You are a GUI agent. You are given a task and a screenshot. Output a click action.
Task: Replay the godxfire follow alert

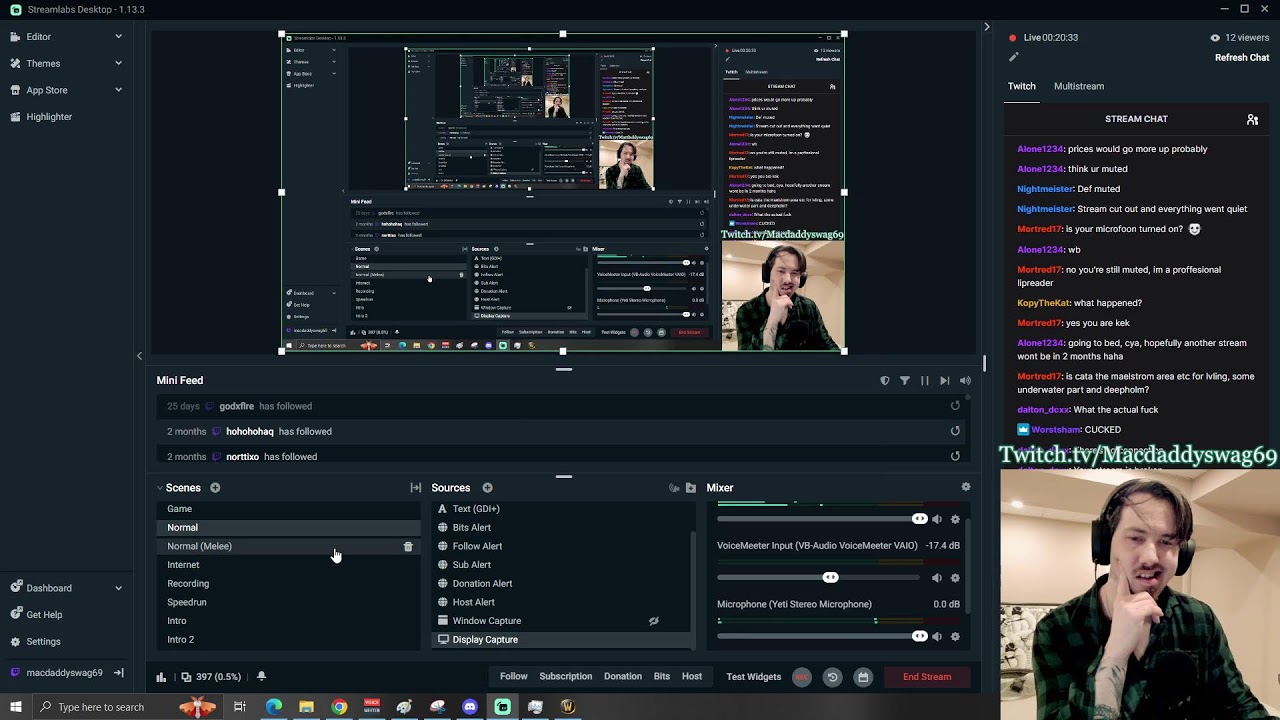coord(955,406)
